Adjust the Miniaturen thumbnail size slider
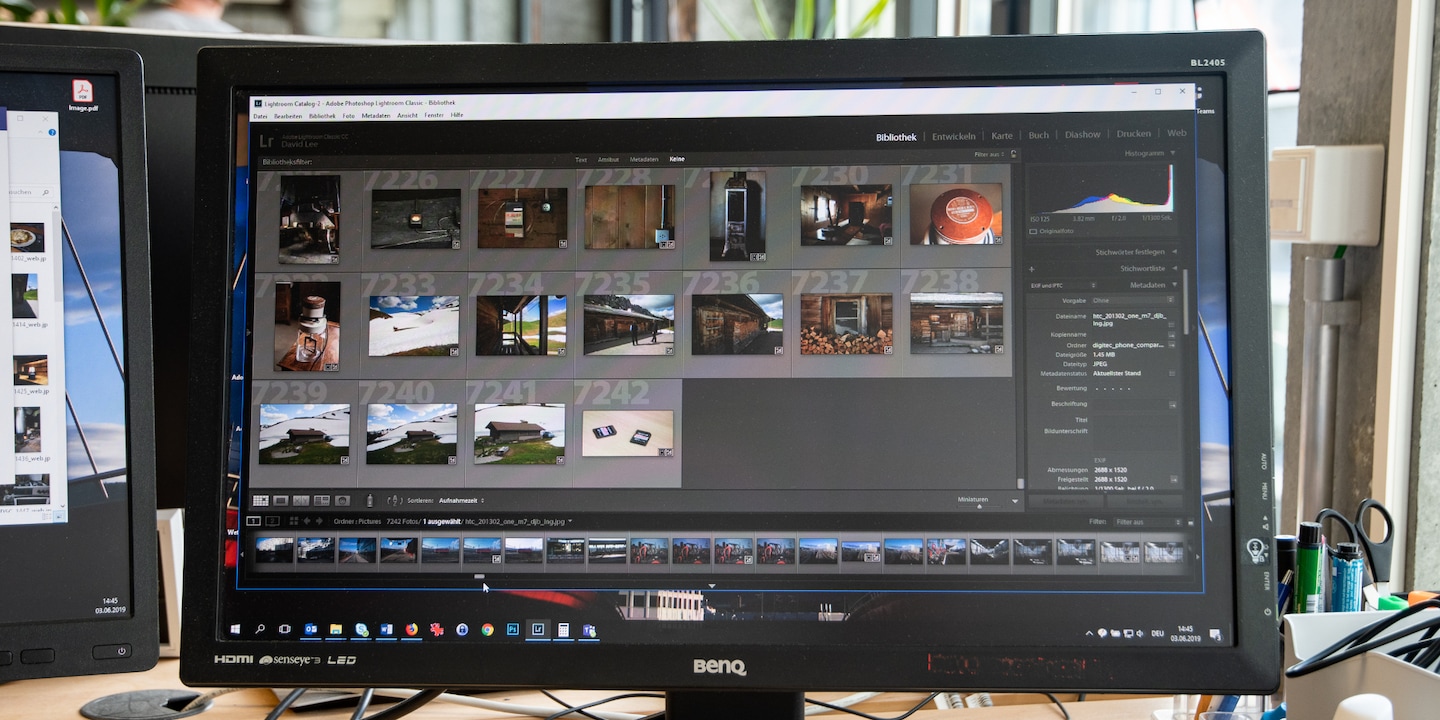The height and width of the screenshot is (720, 1440). [979, 506]
